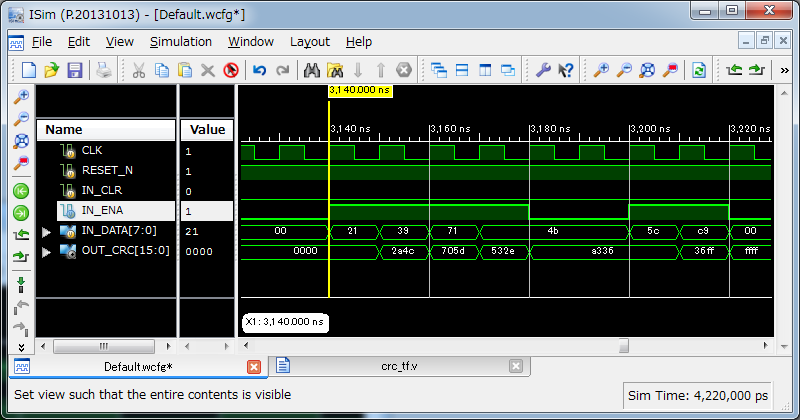Open the Window menu
Viewport: 800px width, 420px height.
(251, 42)
